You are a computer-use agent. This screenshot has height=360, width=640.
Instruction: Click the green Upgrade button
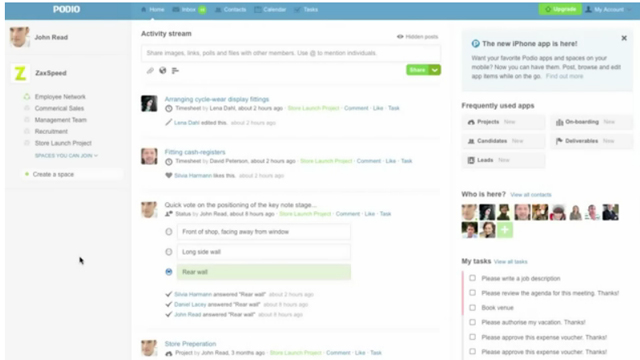[x=560, y=9]
